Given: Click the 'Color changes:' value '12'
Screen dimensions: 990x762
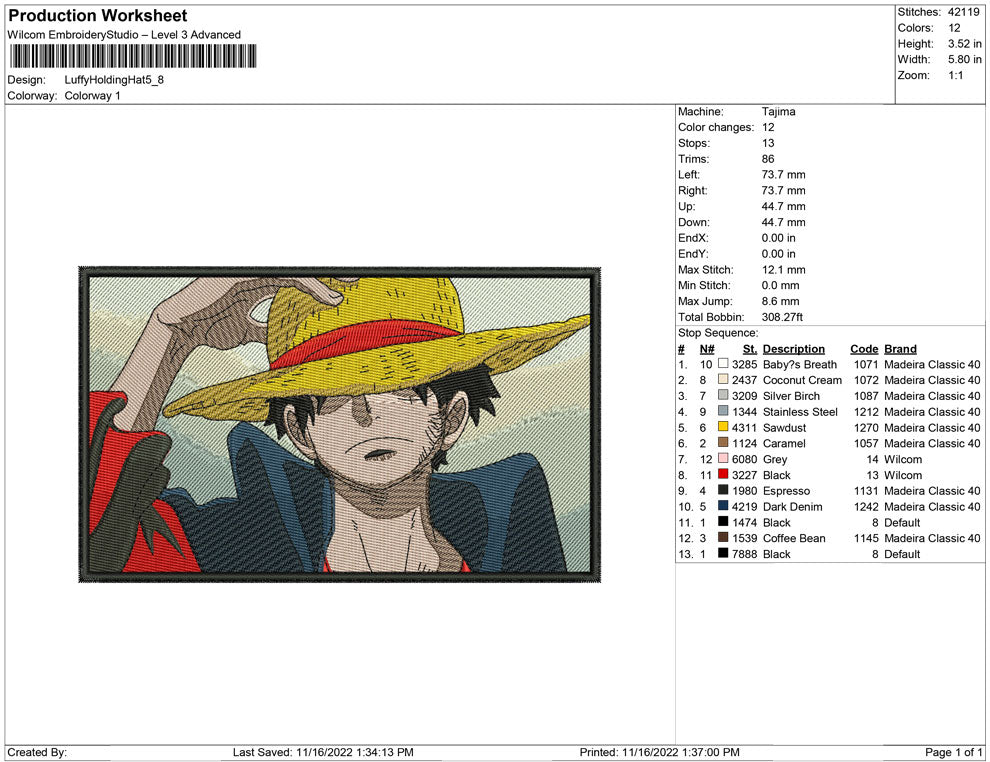Looking at the screenshot, I should [x=768, y=128].
